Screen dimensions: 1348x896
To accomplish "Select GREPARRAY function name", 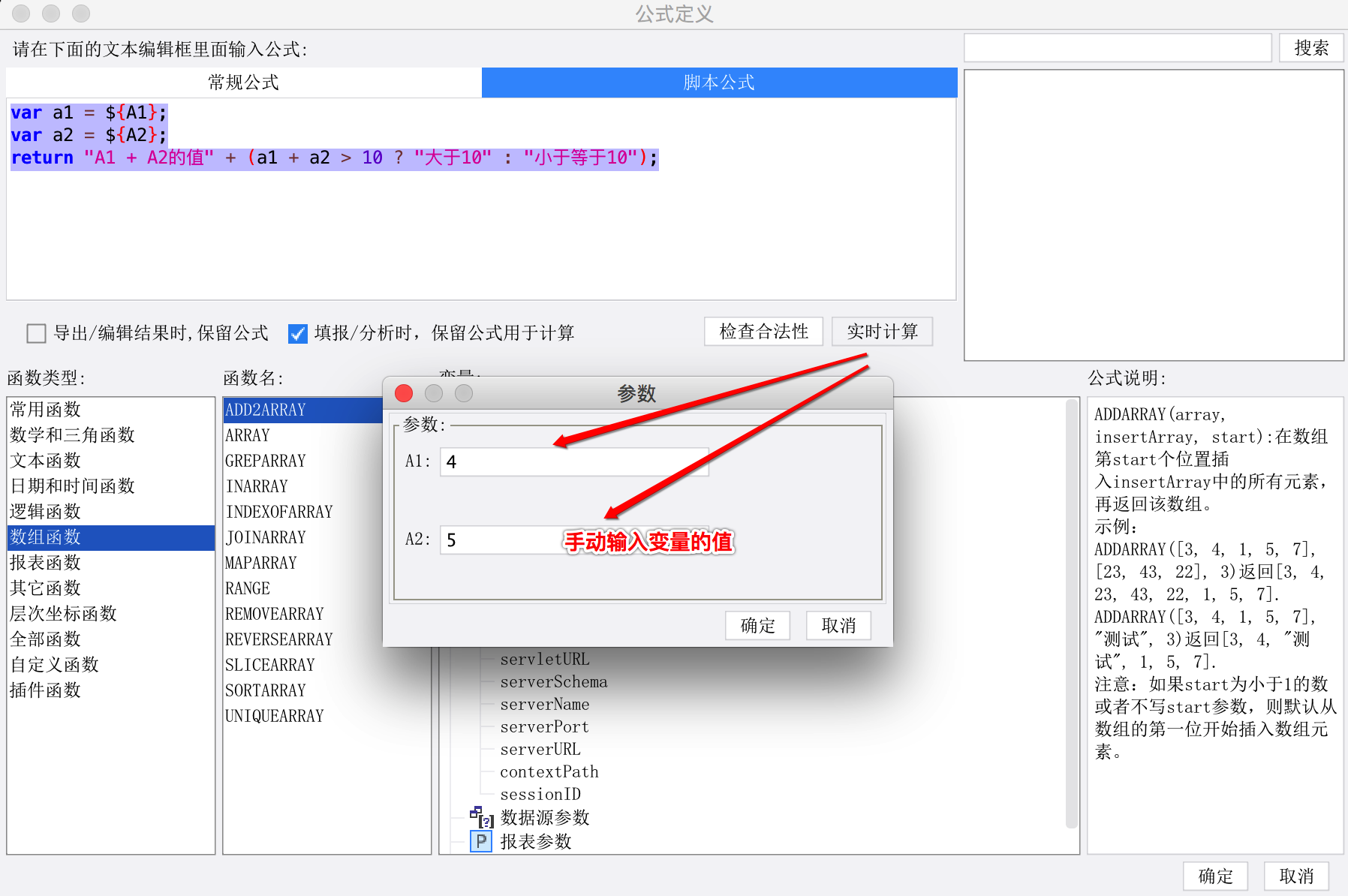I will 303,461.
